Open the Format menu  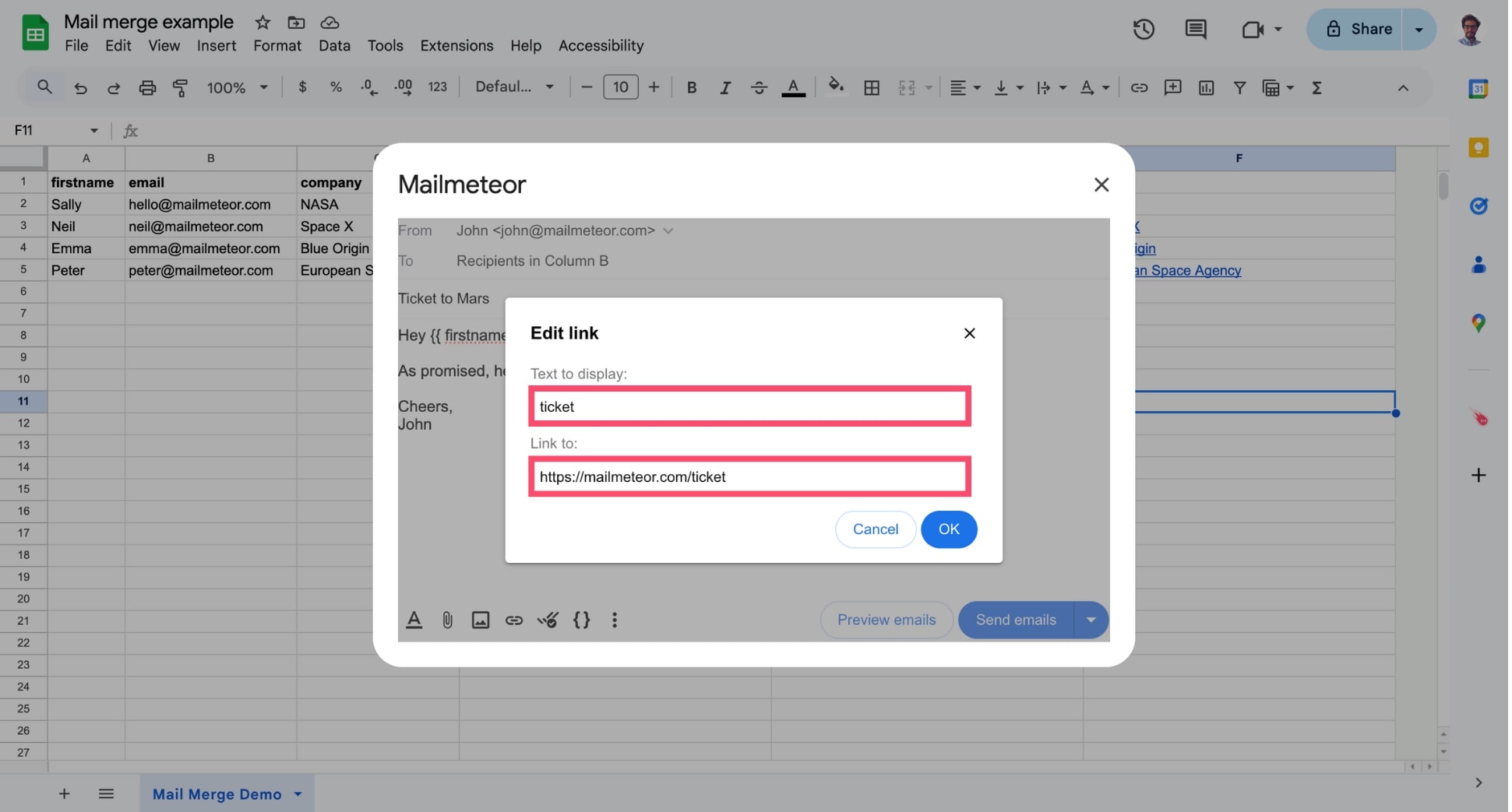(277, 46)
